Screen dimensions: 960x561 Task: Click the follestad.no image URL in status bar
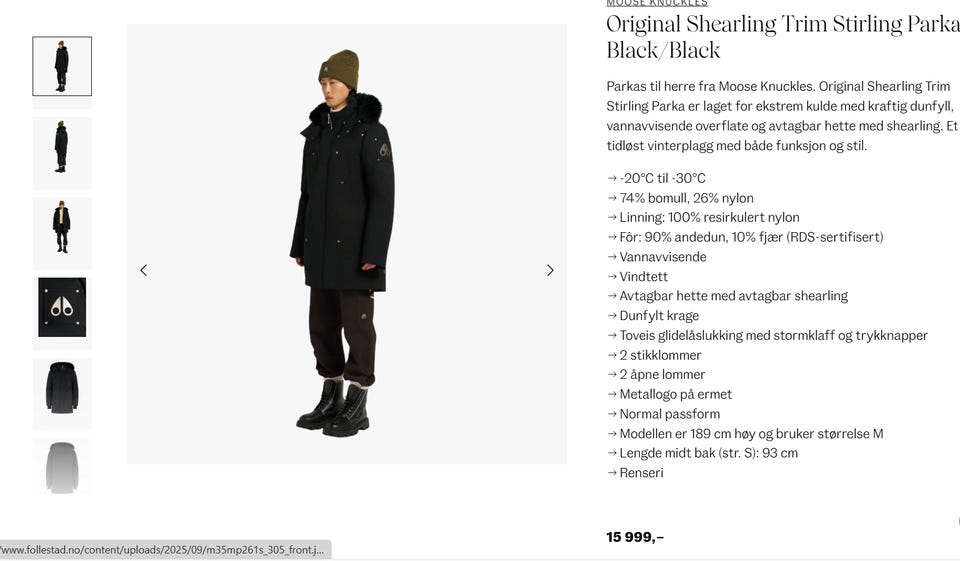tap(163, 549)
